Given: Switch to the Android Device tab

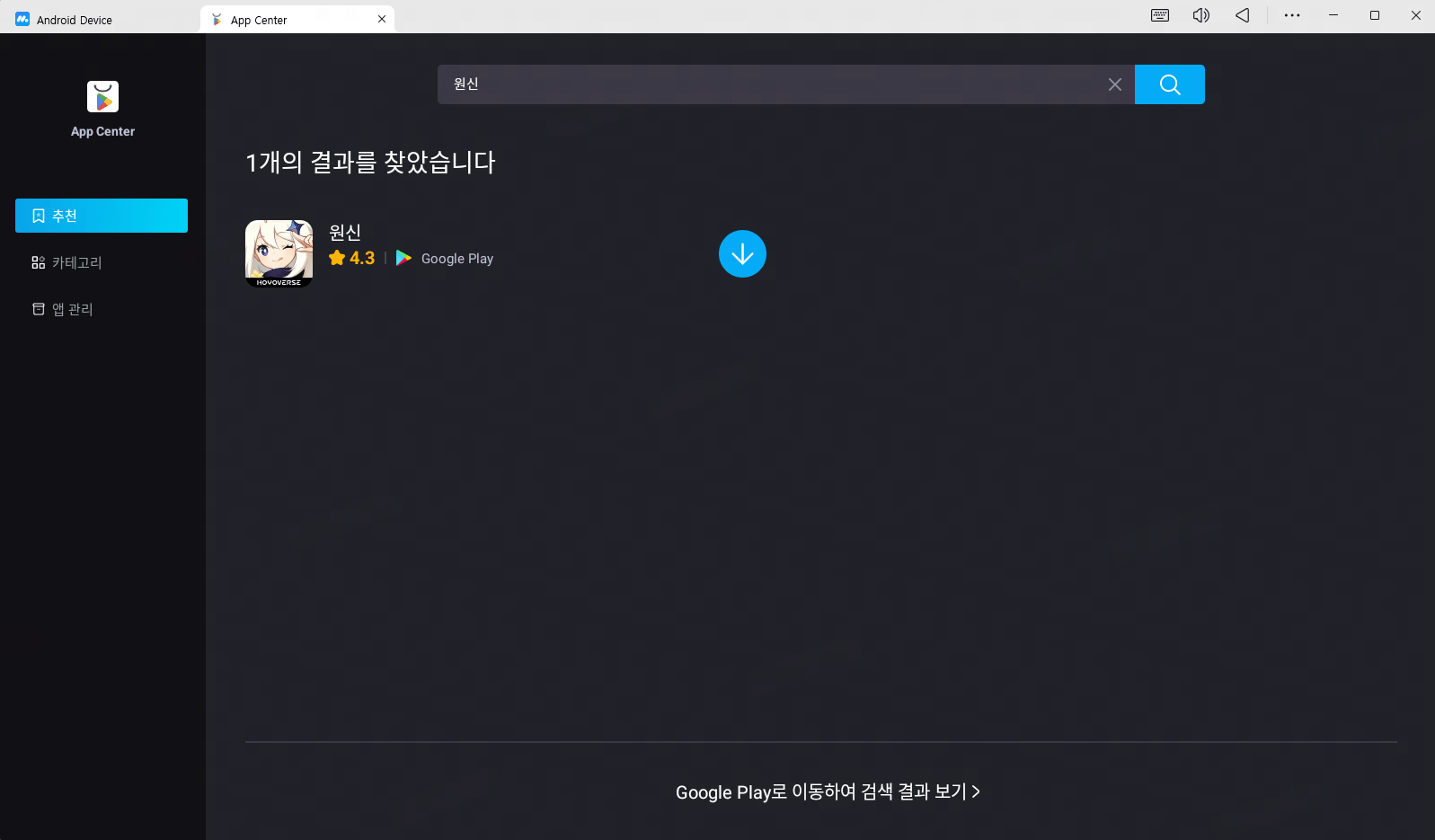Looking at the screenshot, I should pyautogui.click(x=100, y=19).
